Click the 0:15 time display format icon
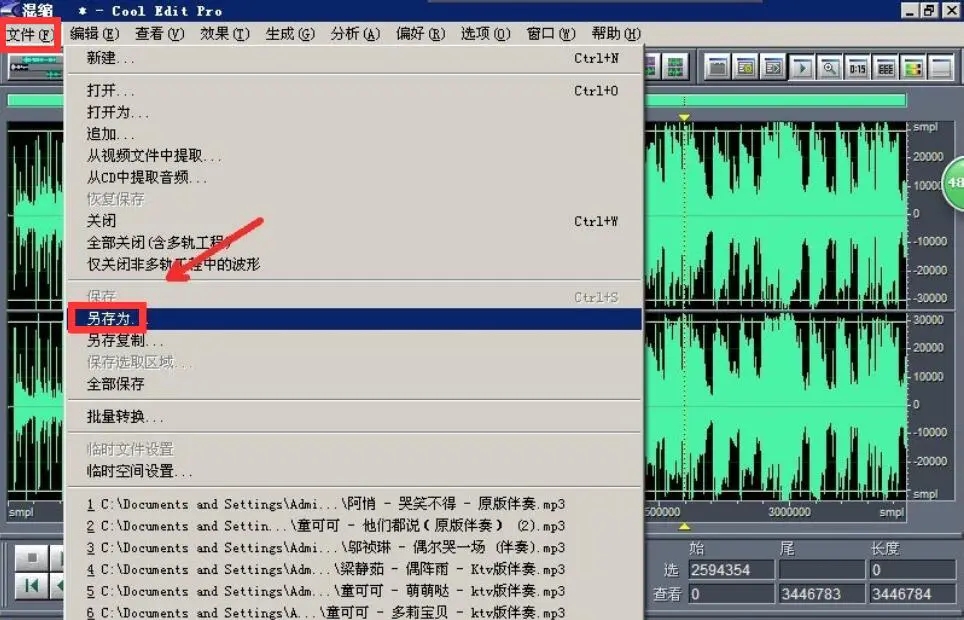 click(857, 67)
